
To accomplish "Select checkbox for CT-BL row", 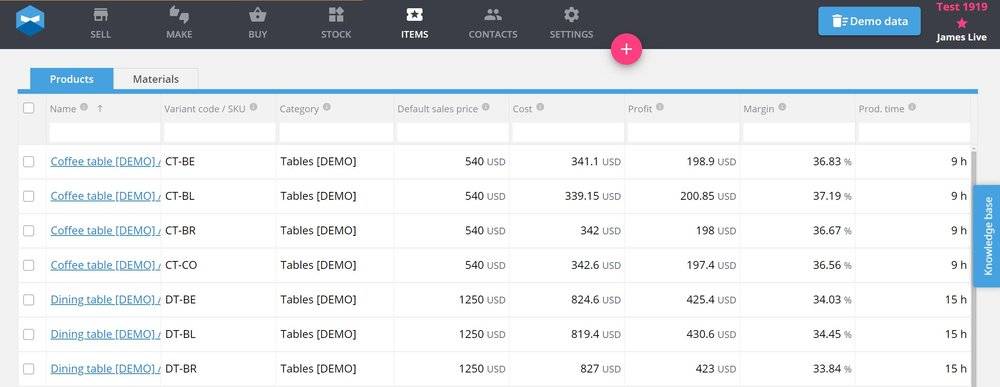I will 29,196.
